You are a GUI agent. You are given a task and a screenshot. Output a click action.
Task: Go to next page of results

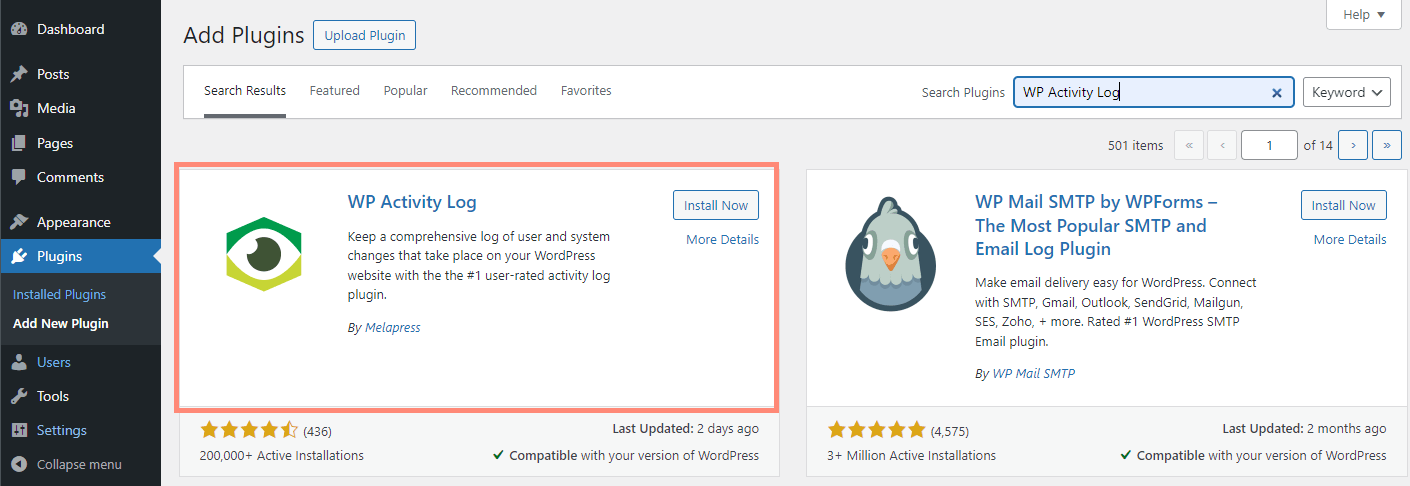[1353, 145]
